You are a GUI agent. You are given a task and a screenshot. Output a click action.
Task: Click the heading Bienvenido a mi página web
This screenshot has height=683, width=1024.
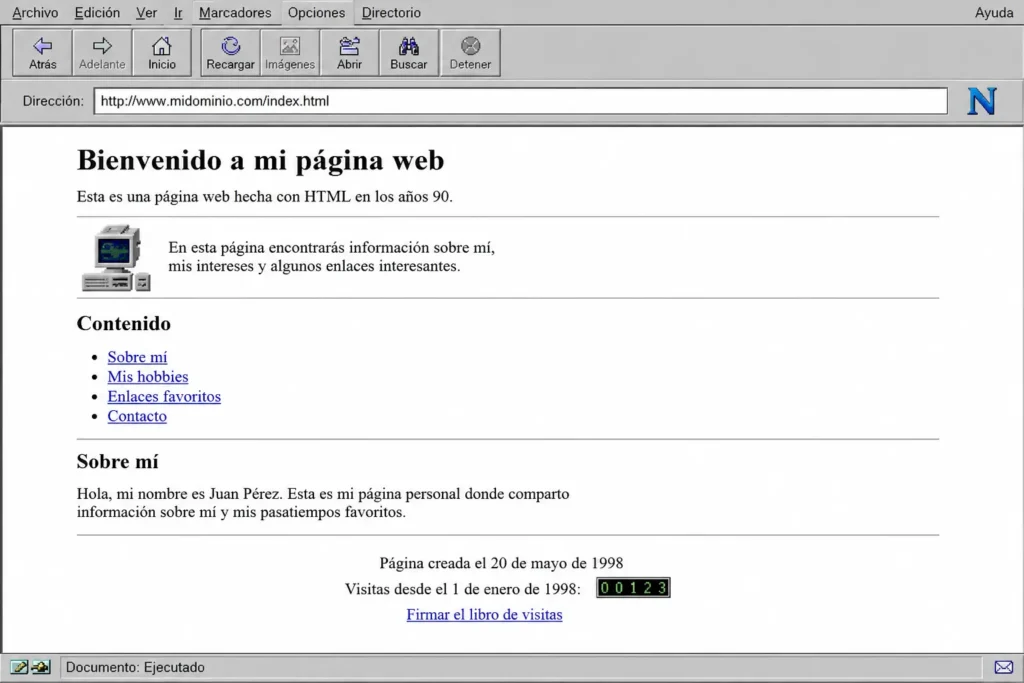click(x=261, y=161)
